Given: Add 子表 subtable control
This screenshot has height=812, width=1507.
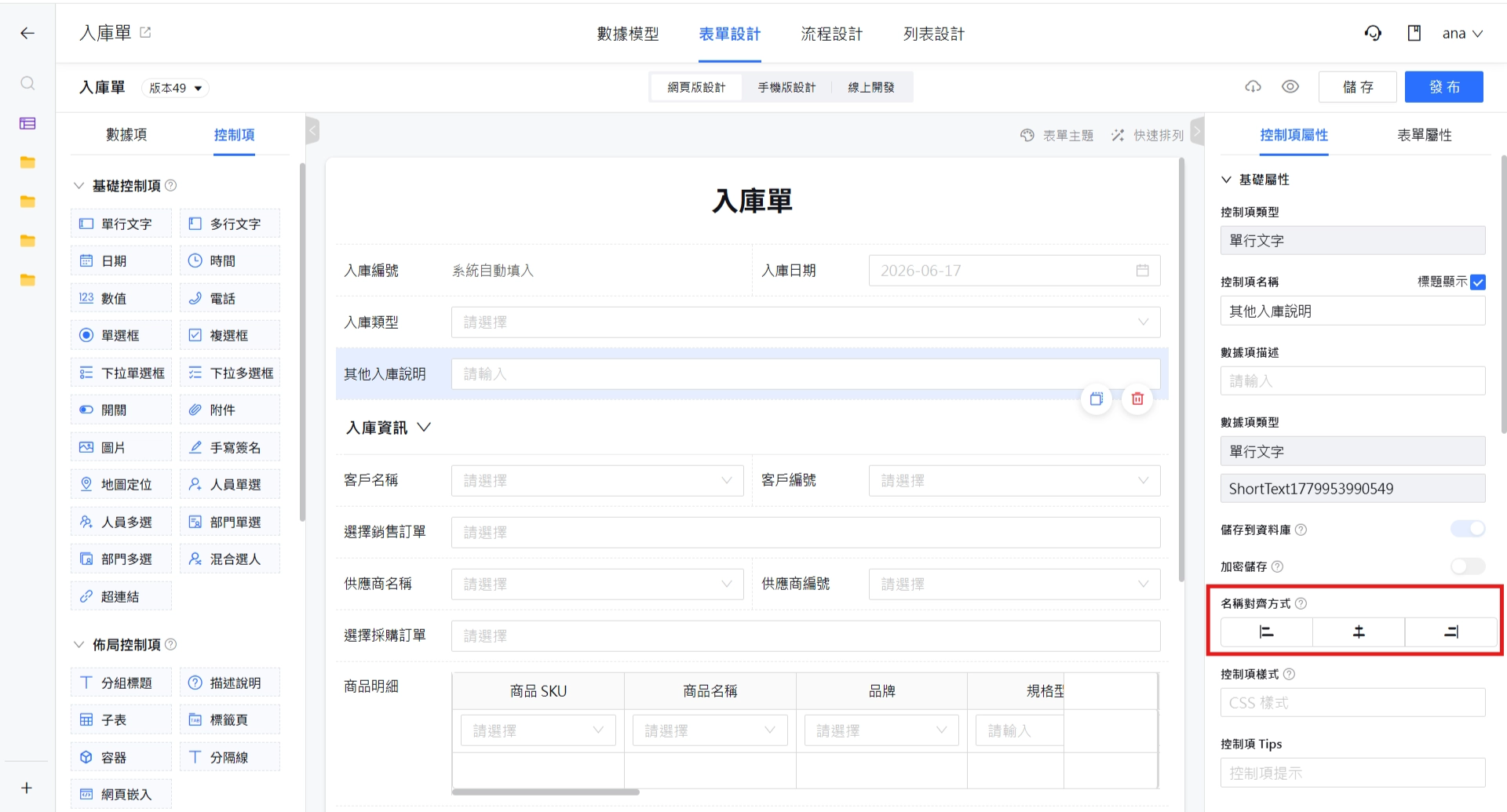Looking at the screenshot, I should (x=121, y=719).
